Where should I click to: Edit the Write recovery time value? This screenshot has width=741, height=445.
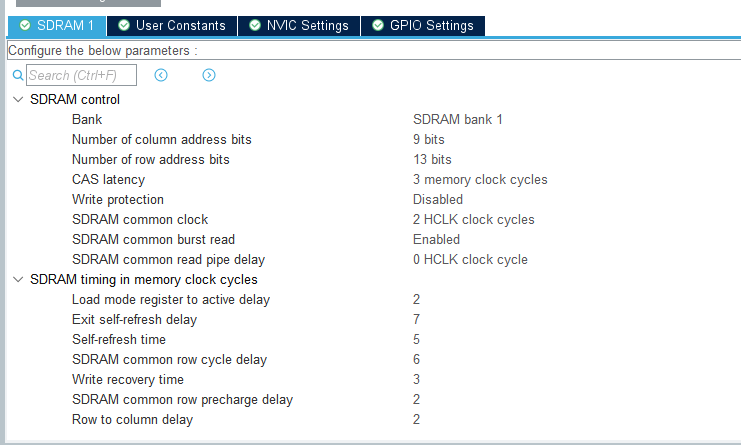point(416,379)
